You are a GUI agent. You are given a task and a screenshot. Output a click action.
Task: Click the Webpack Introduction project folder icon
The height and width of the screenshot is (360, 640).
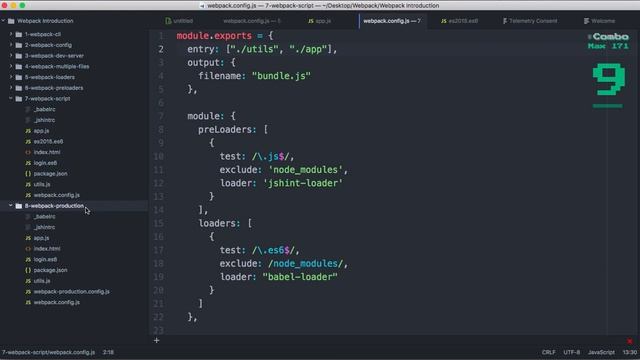click(x=11, y=21)
